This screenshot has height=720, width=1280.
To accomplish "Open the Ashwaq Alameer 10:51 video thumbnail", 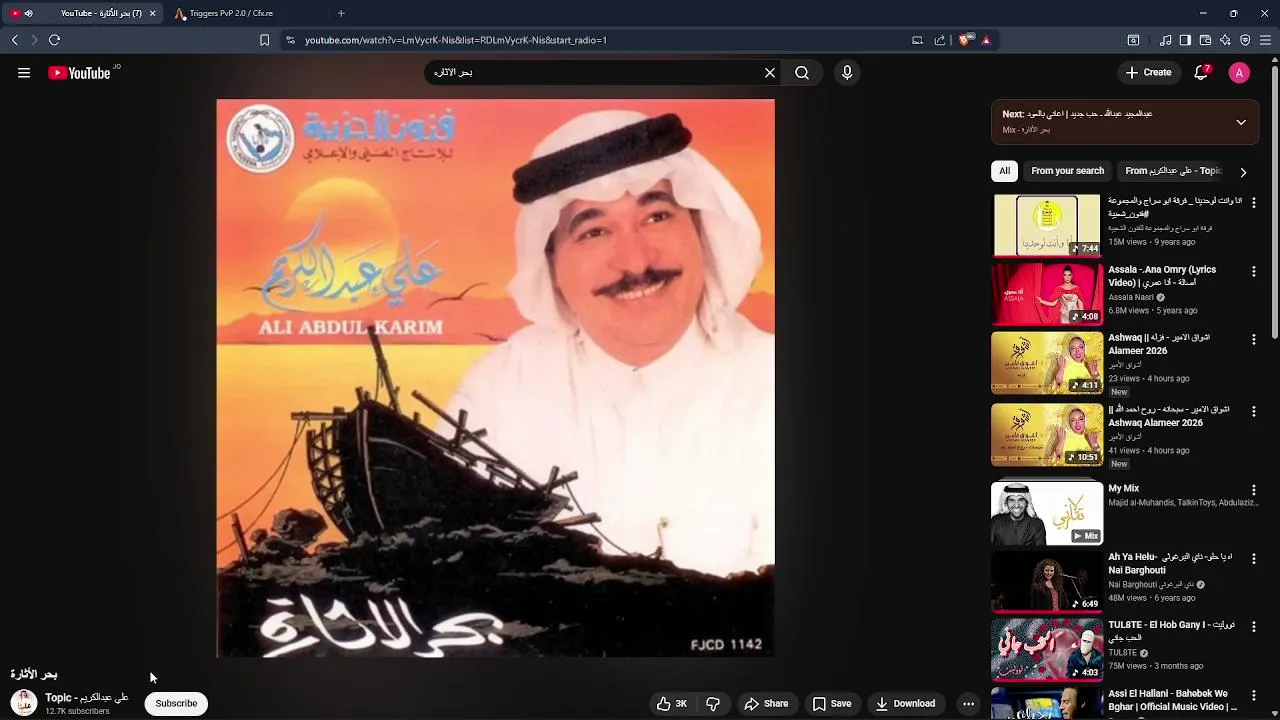I will [x=1046, y=435].
